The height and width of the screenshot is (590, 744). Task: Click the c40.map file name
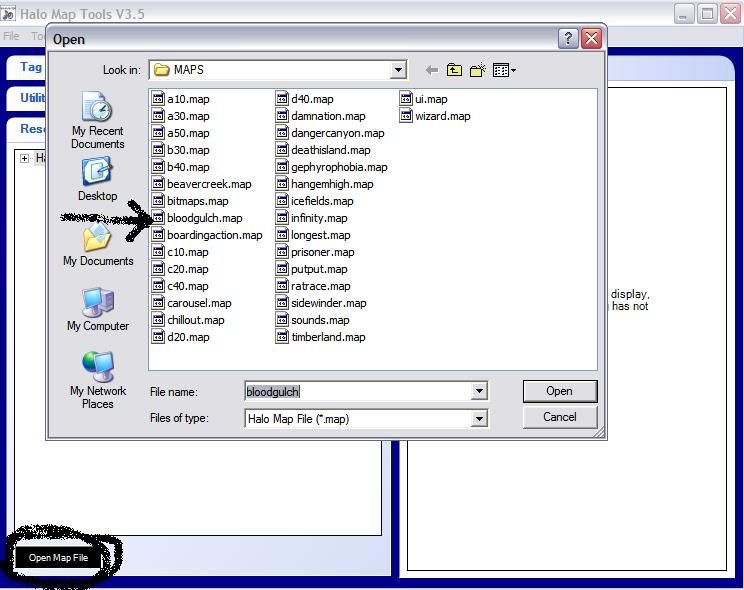tap(188, 286)
